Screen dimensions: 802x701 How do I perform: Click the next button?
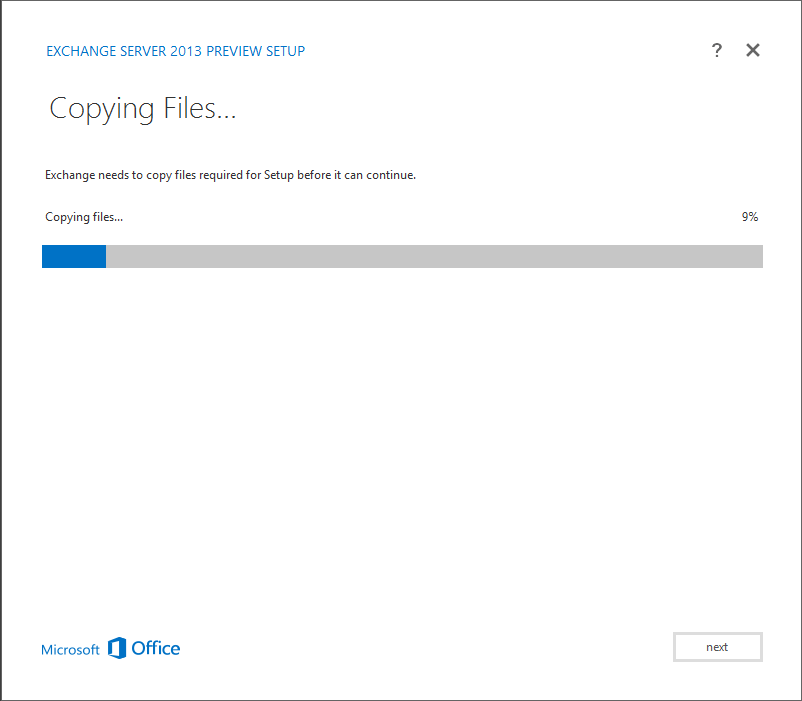718,647
